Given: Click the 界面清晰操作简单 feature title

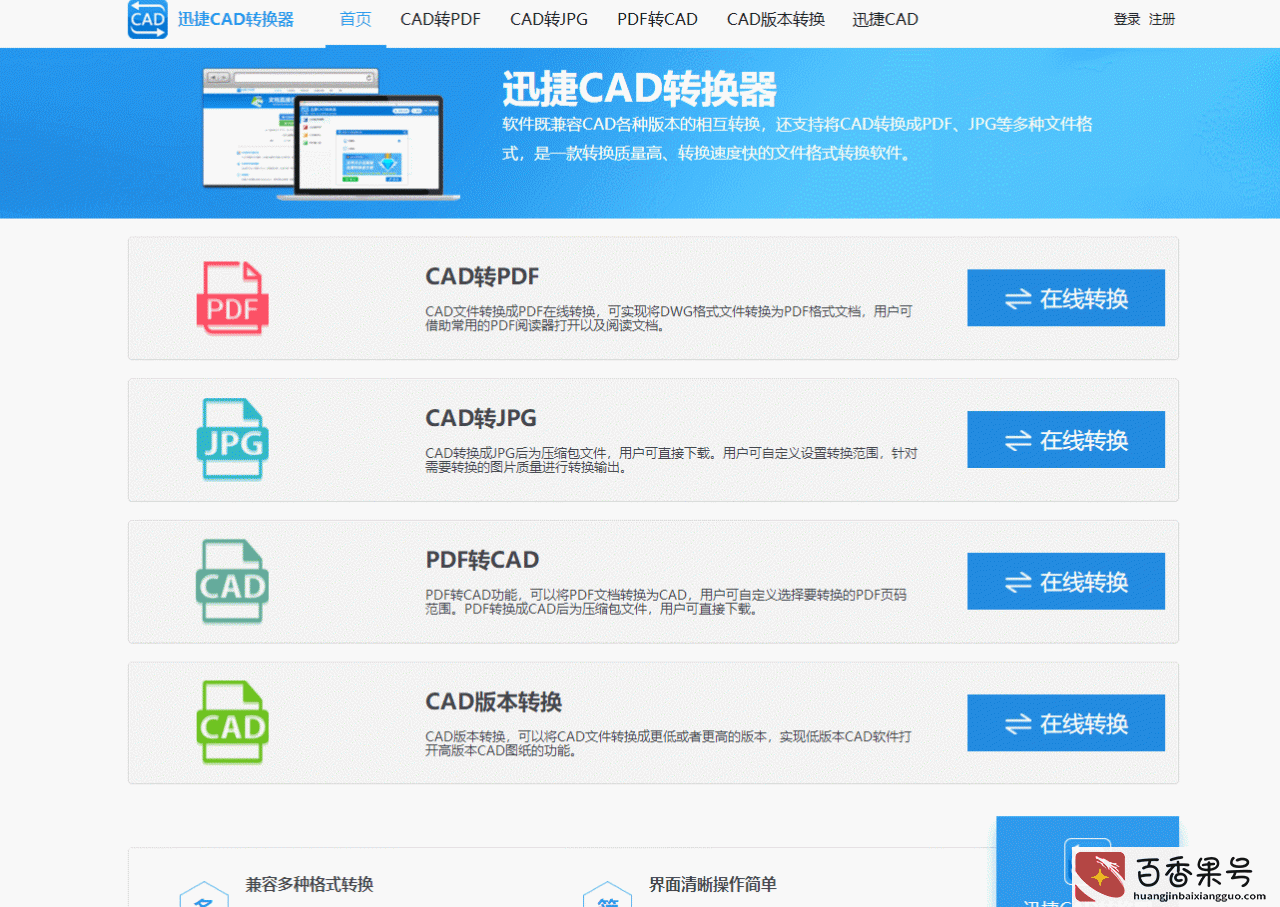Looking at the screenshot, I should [713, 884].
